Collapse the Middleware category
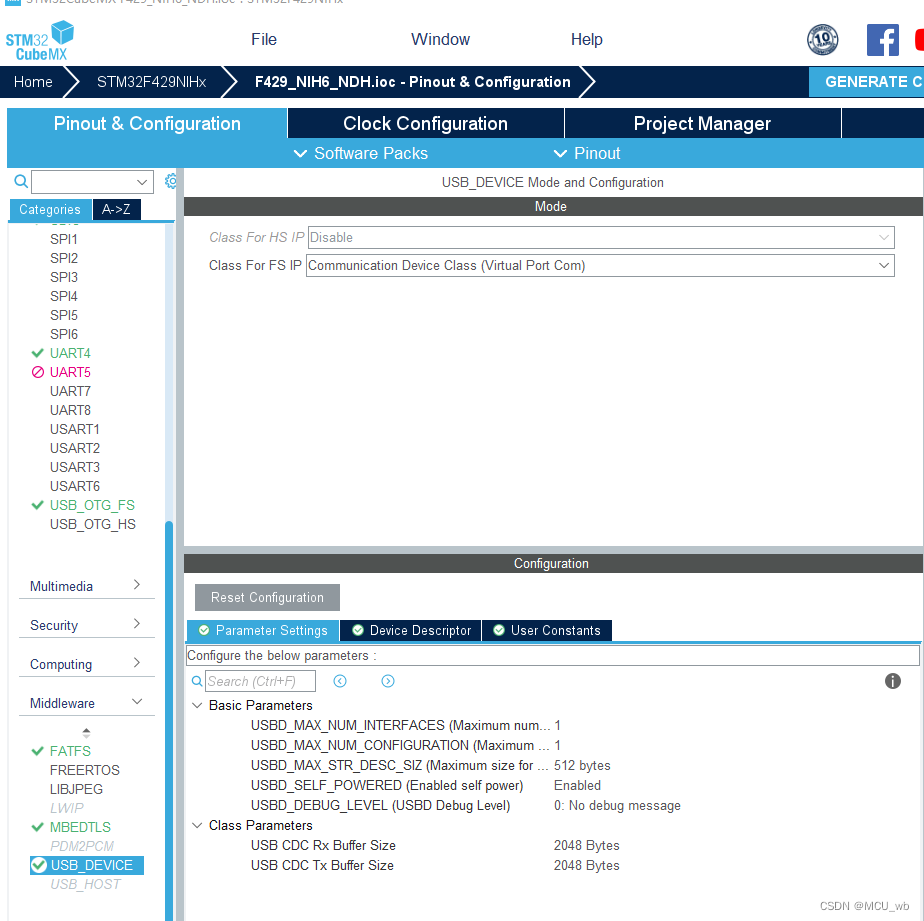Screen dimensions: 924x921 point(86,702)
